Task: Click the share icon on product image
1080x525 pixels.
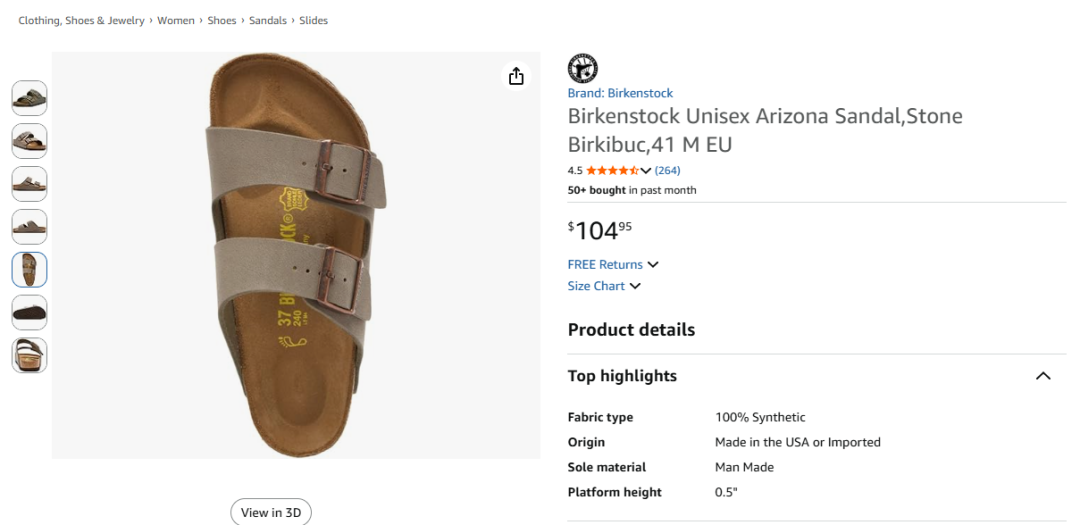Action: point(516,76)
